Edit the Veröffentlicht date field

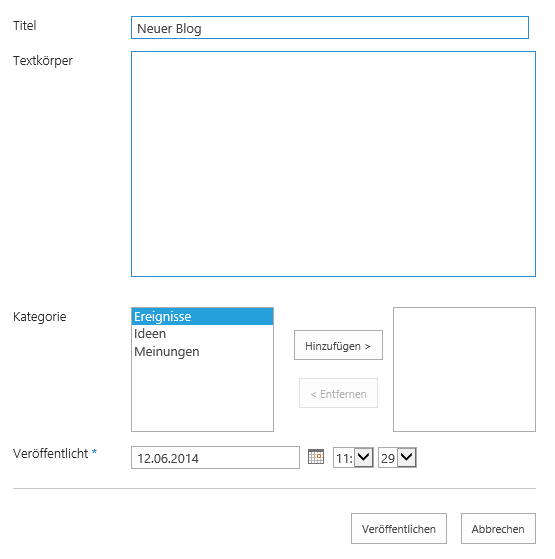(x=215, y=458)
